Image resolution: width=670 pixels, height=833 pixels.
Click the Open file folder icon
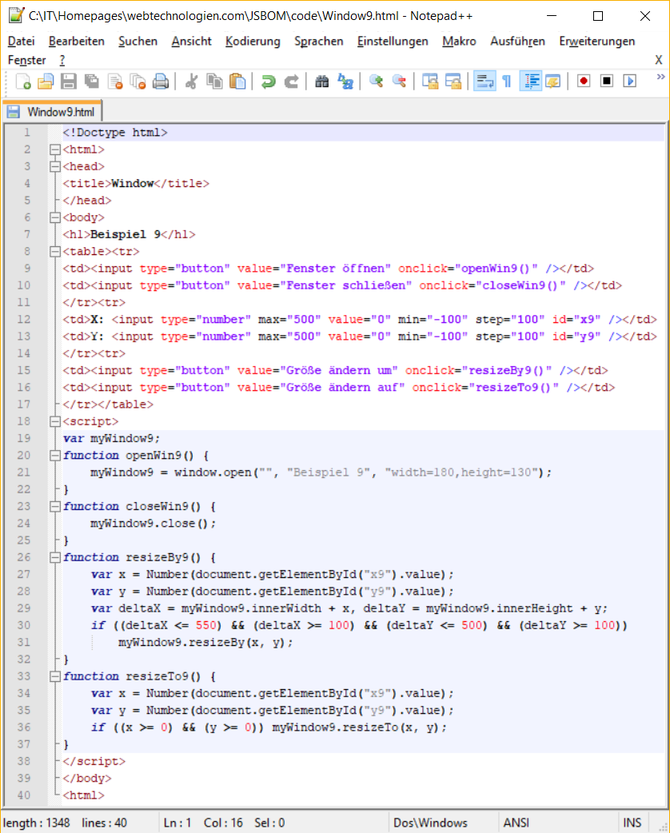(x=46, y=81)
